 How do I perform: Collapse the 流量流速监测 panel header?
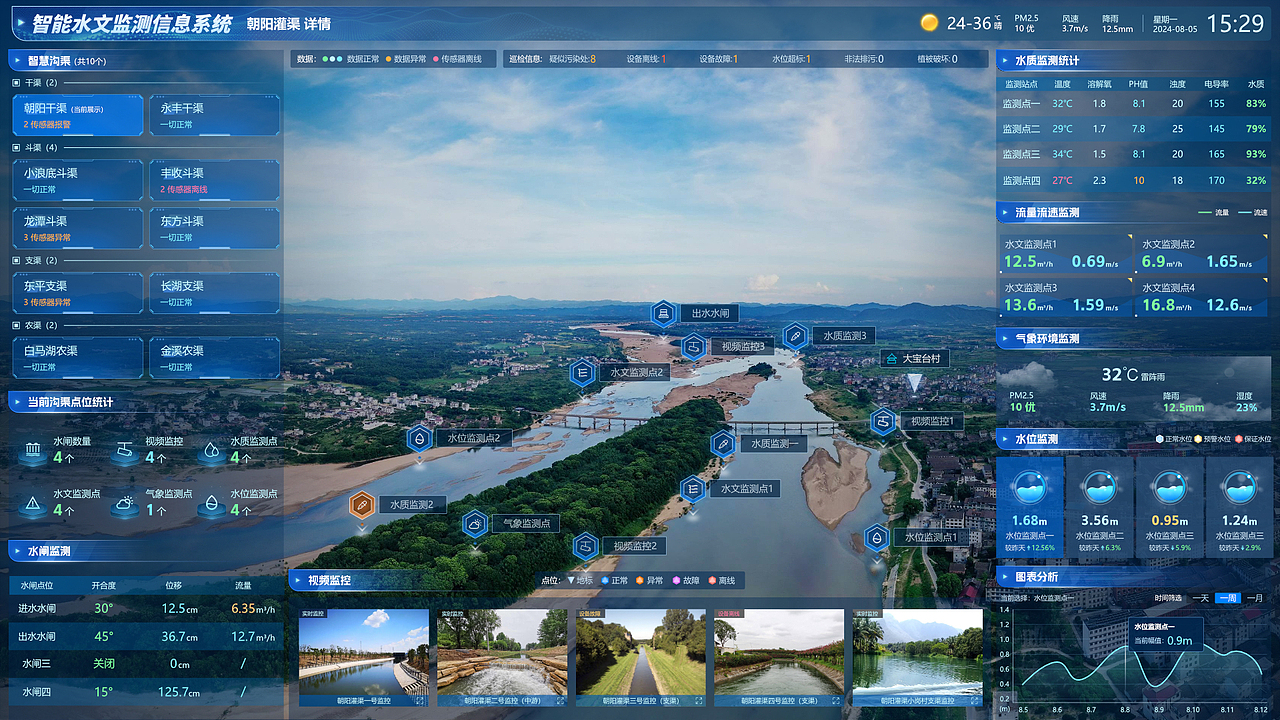tap(1005, 212)
